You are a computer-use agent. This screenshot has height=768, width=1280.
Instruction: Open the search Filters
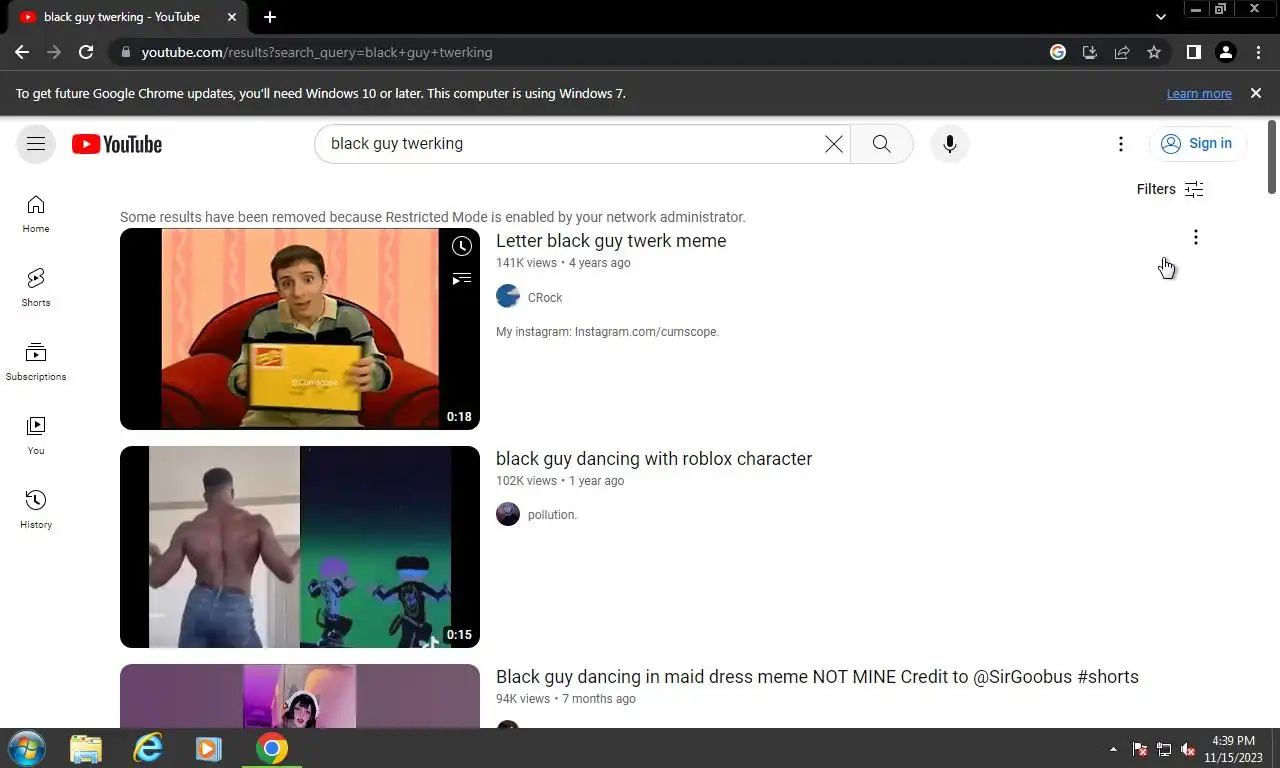[x=1170, y=189]
